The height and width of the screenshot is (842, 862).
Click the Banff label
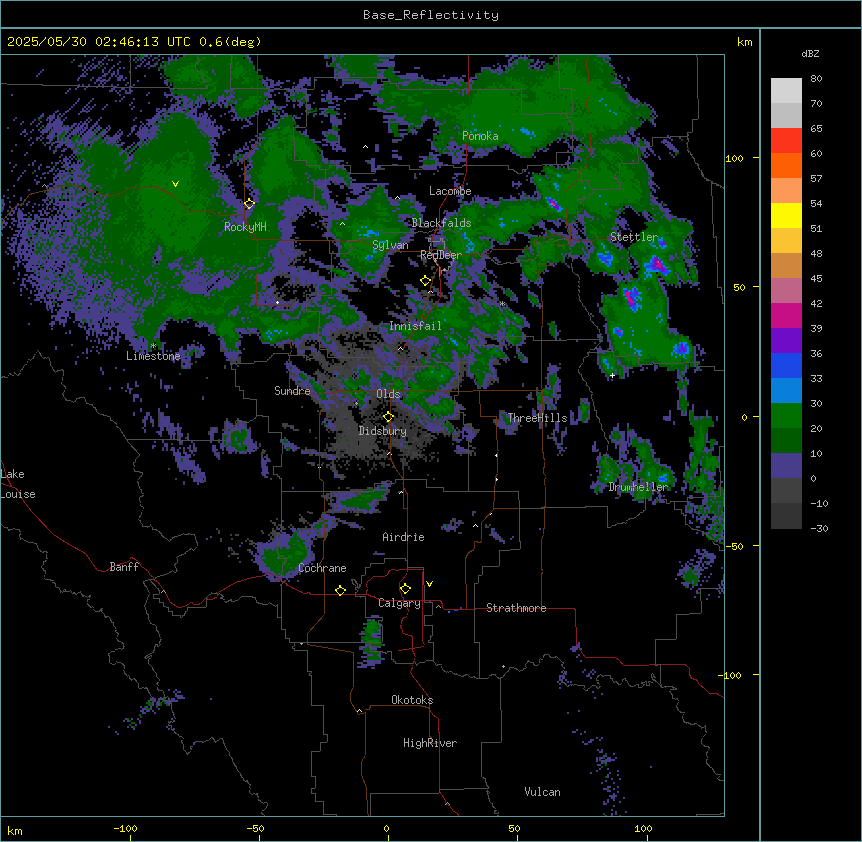point(124,567)
